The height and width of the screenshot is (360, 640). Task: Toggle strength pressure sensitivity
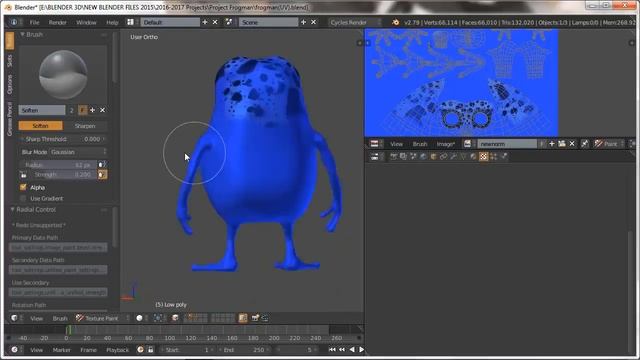point(102,175)
